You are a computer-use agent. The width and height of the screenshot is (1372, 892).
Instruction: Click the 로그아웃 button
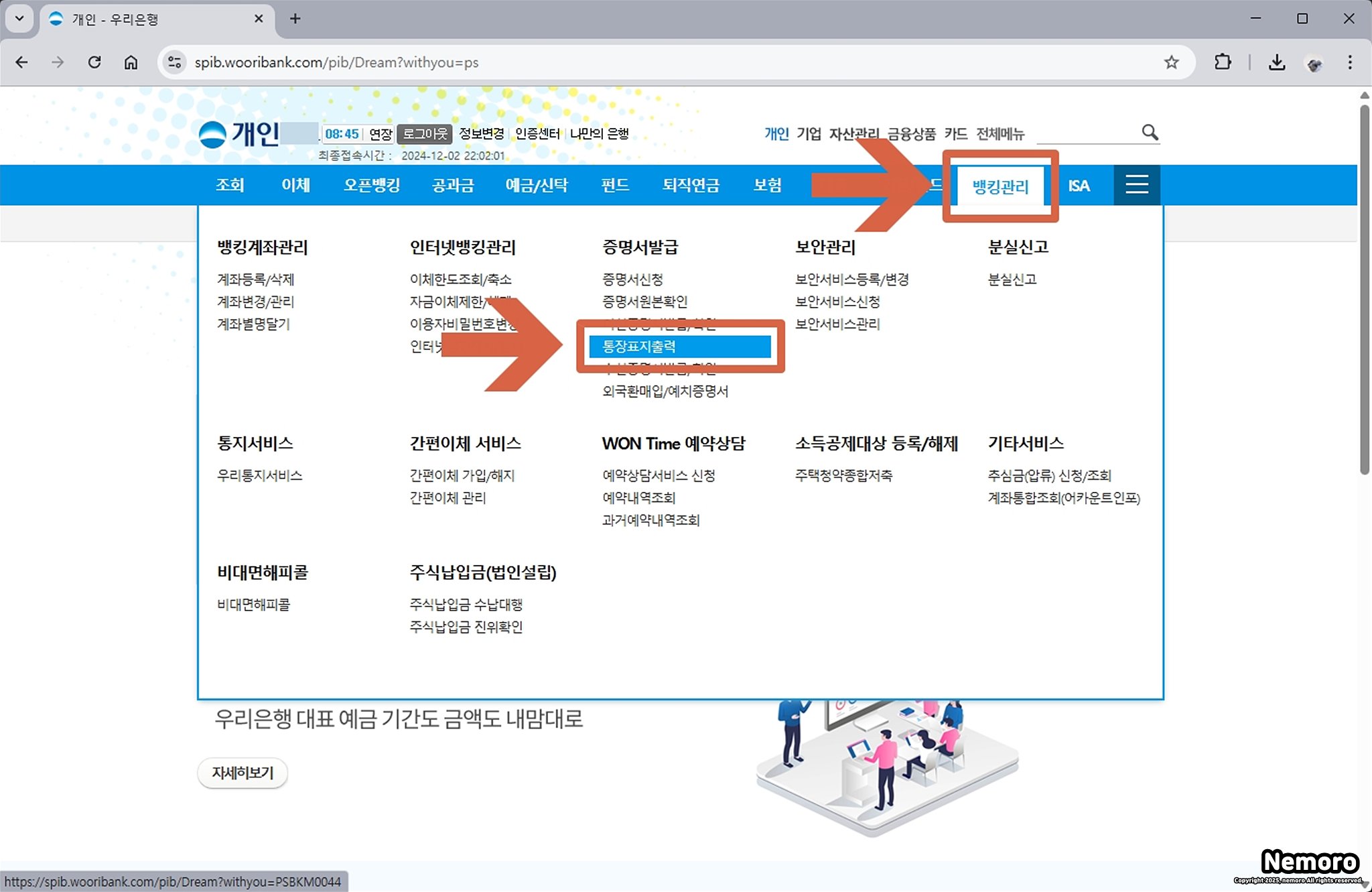pos(425,134)
